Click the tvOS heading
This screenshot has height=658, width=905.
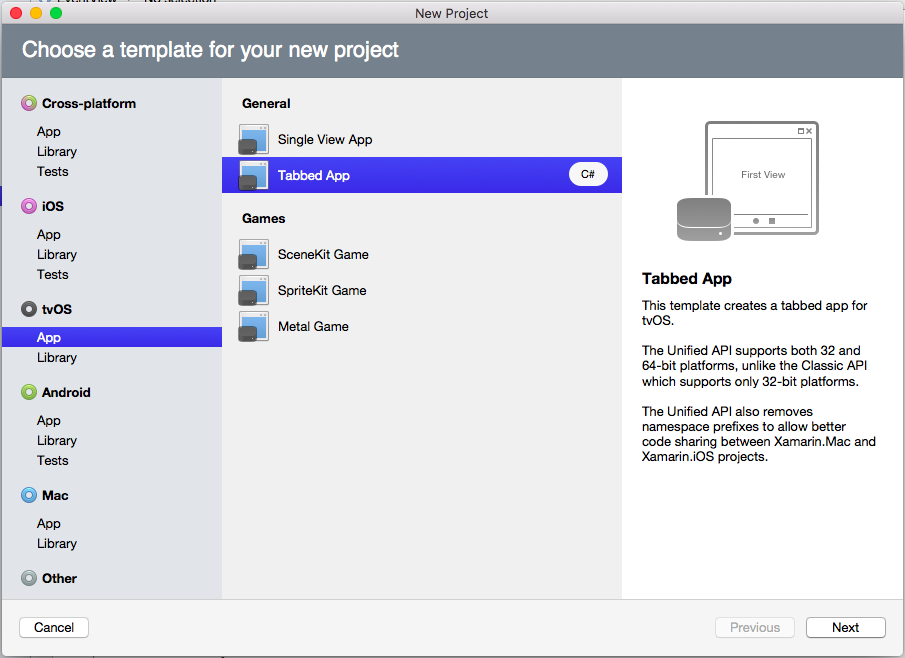click(57, 309)
